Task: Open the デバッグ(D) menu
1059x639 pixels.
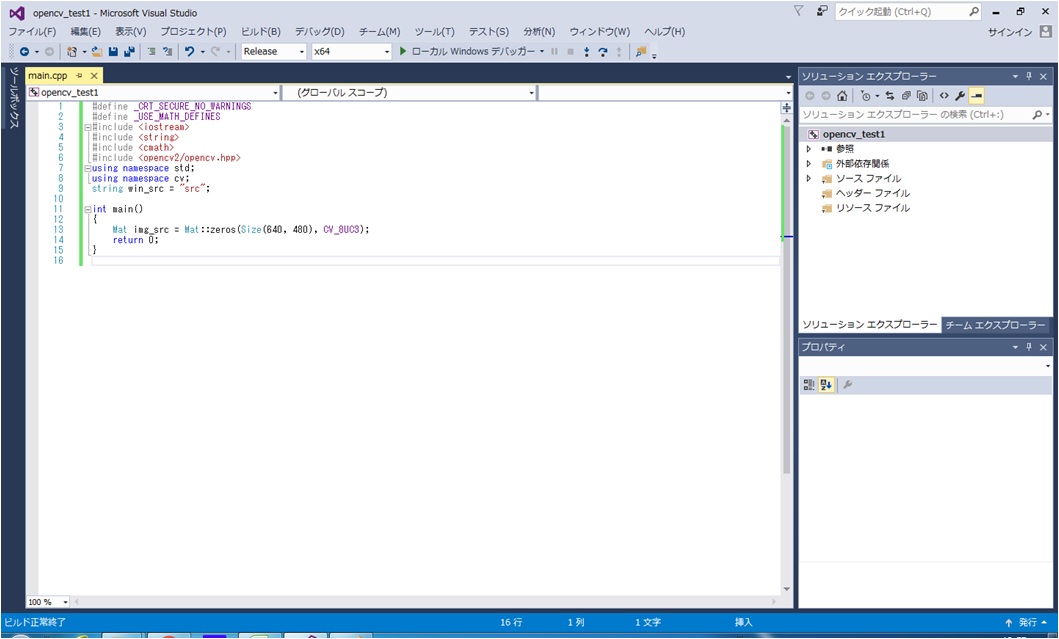Action: point(319,32)
